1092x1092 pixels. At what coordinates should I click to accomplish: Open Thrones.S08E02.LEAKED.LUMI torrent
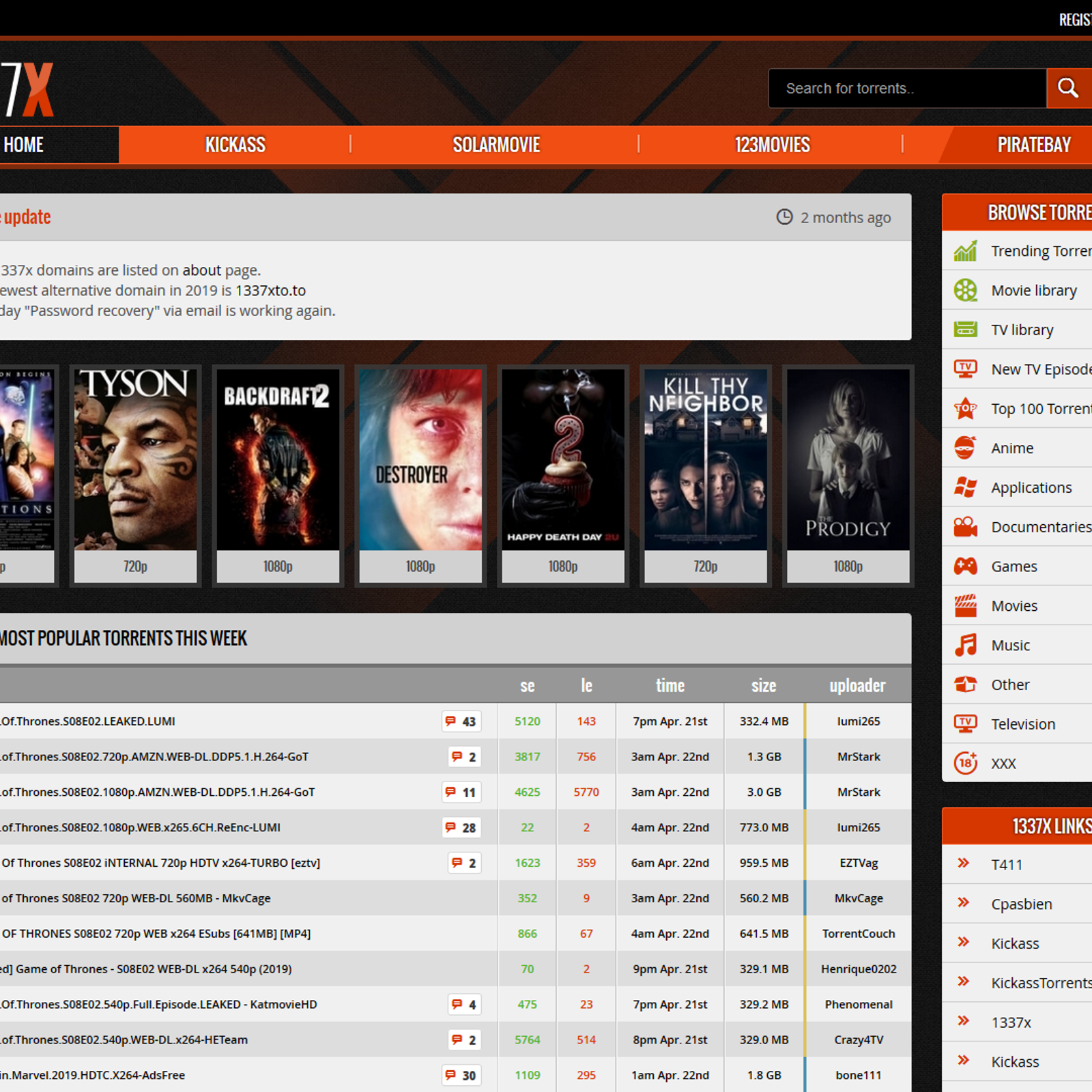coord(87,721)
